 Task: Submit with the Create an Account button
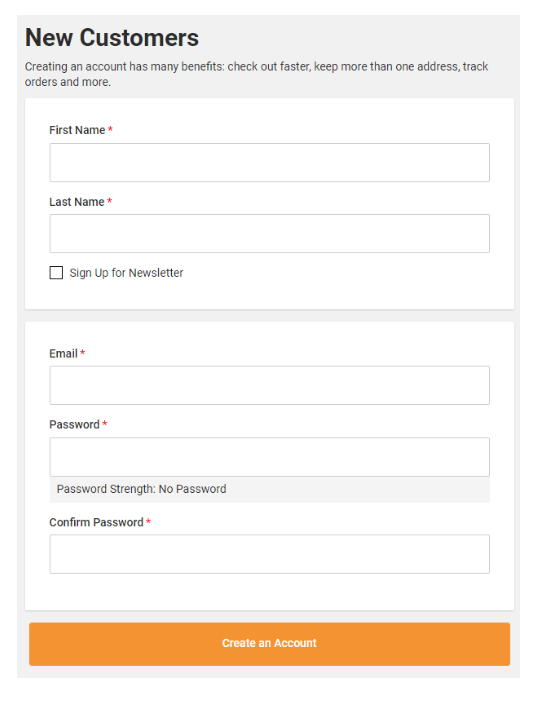[x=270, y=644]
